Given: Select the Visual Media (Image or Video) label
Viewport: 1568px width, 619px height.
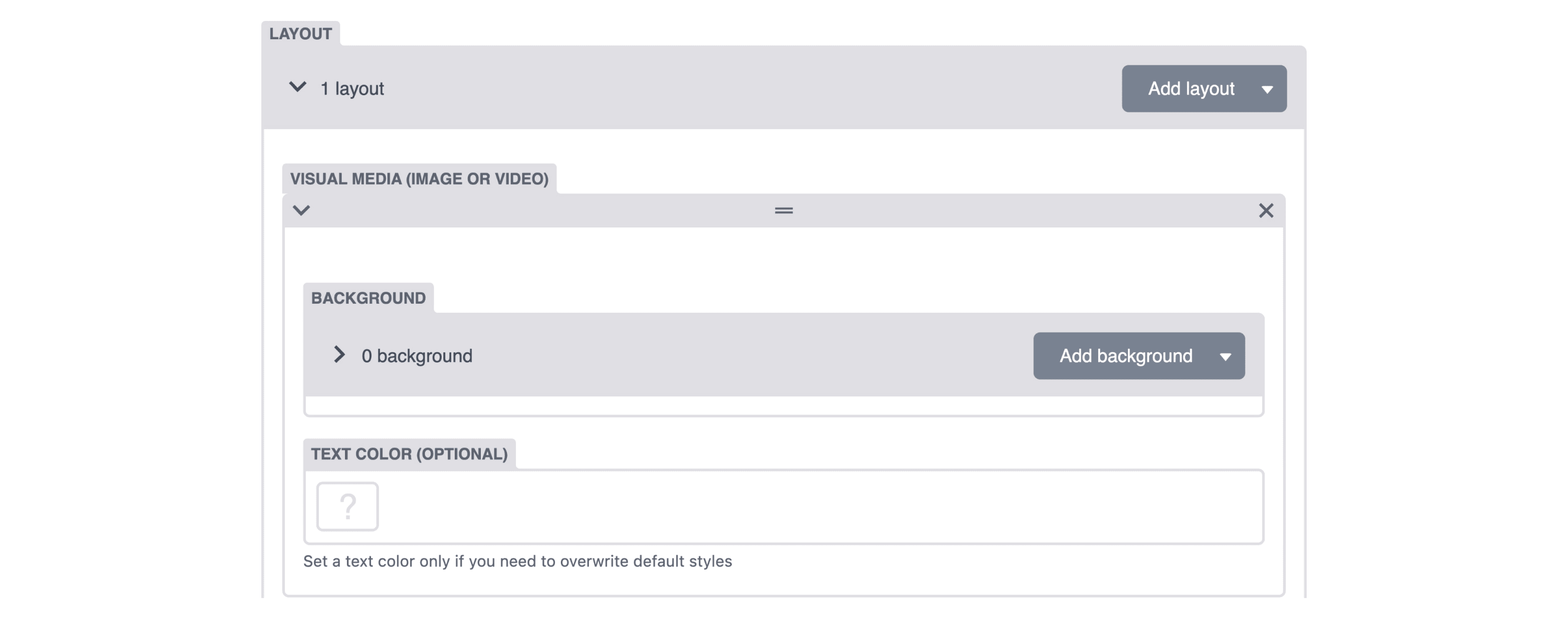Looking at the screenshot, I should (419, 179).
